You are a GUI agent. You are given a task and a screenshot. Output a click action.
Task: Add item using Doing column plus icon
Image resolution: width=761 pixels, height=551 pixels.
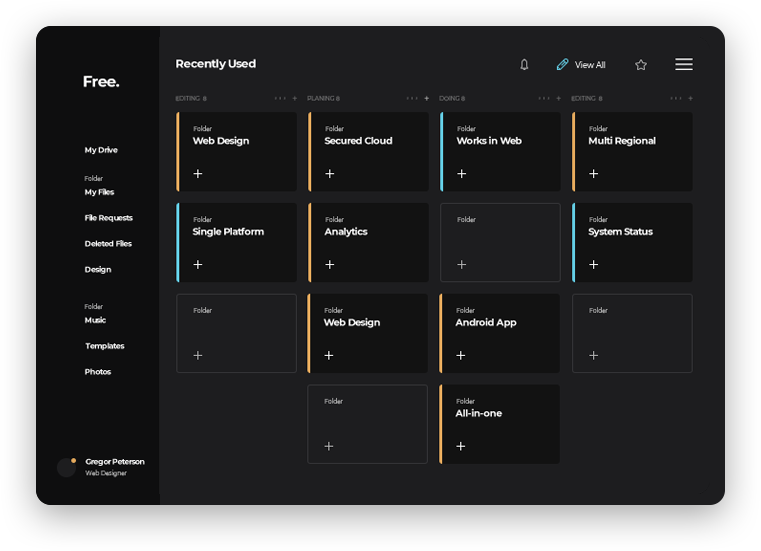click(x=558, y=99)
